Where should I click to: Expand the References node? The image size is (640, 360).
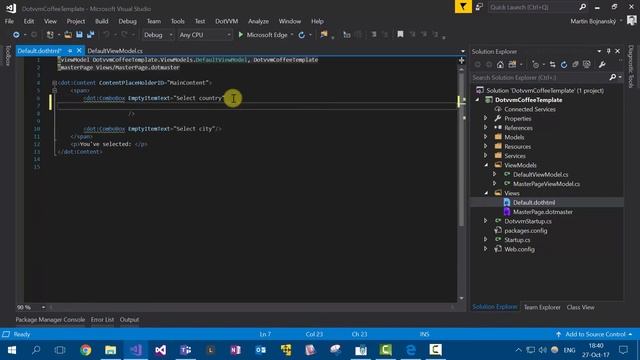pos(486,128)
